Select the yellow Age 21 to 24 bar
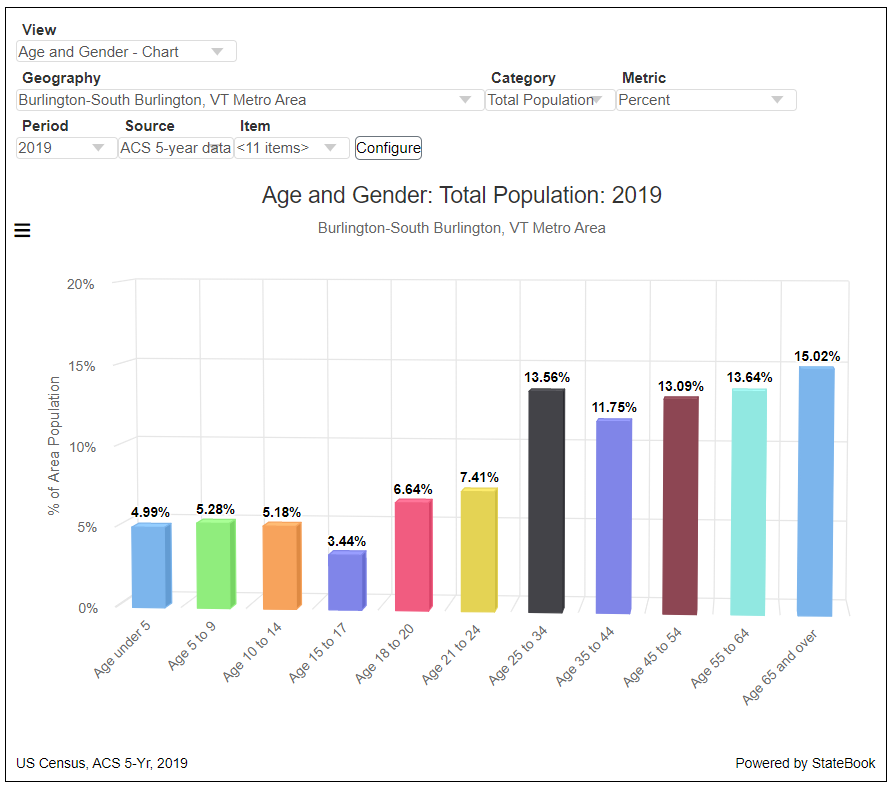This screenshot has height=787, width=892. click(478, 550)
